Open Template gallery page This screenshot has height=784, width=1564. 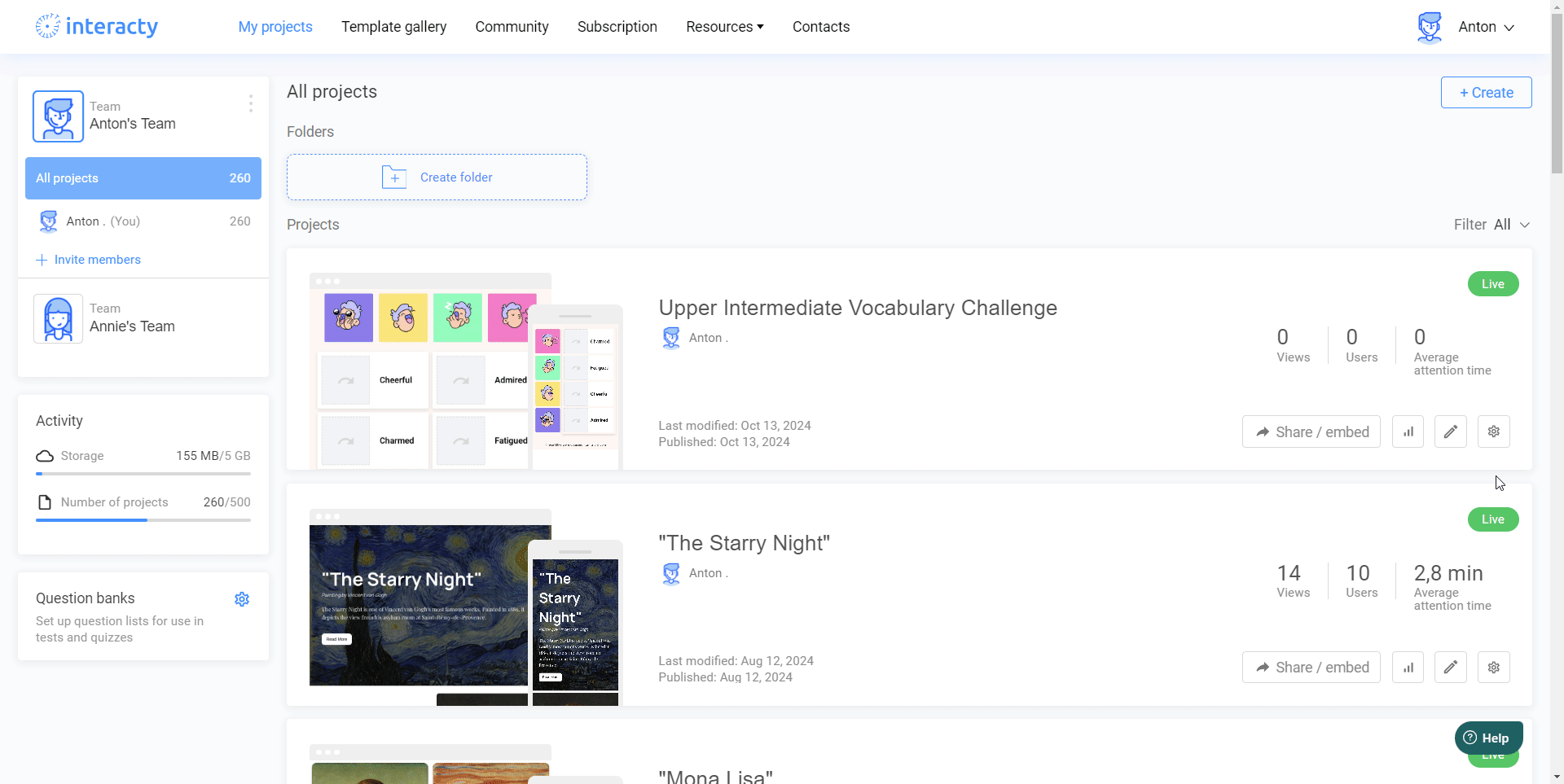[394, 27]
